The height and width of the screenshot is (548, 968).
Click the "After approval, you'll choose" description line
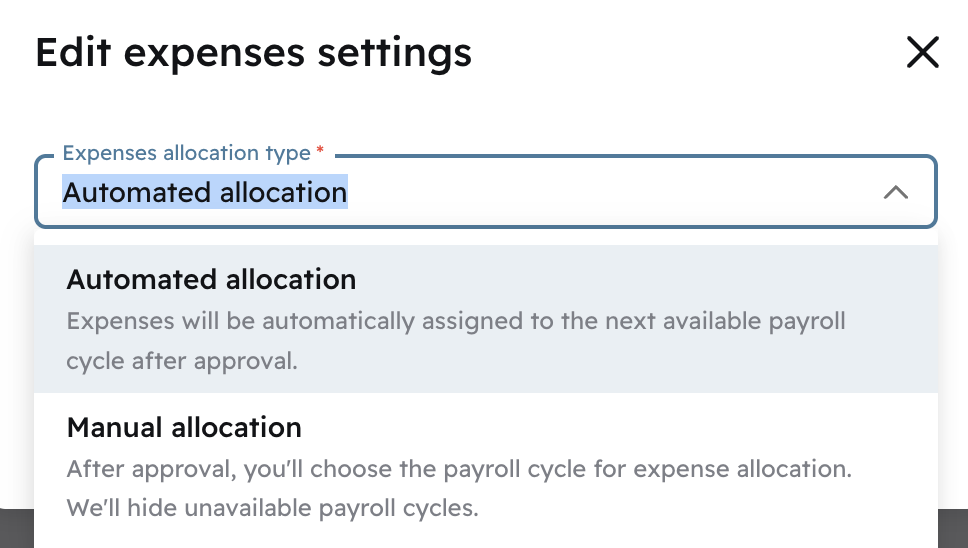coord(459,469)
